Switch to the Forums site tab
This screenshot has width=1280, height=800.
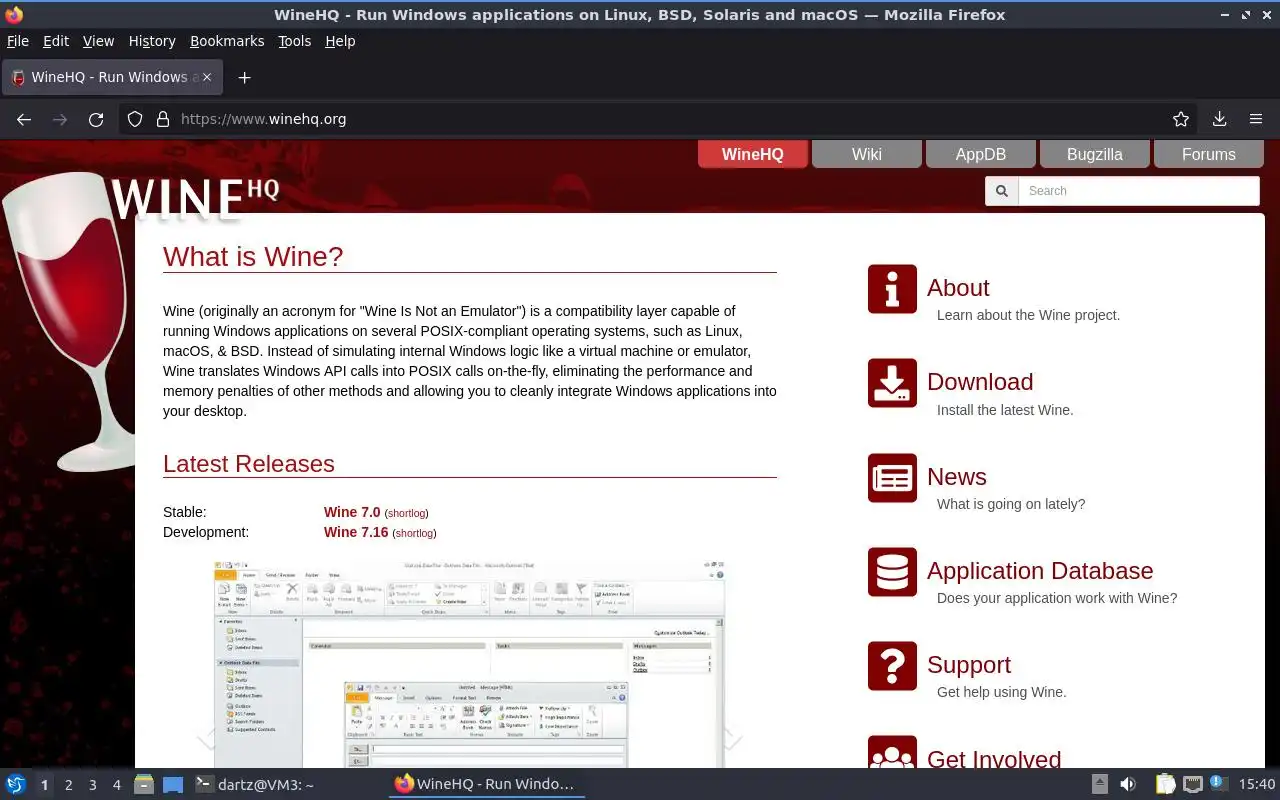pos(1209,154)
